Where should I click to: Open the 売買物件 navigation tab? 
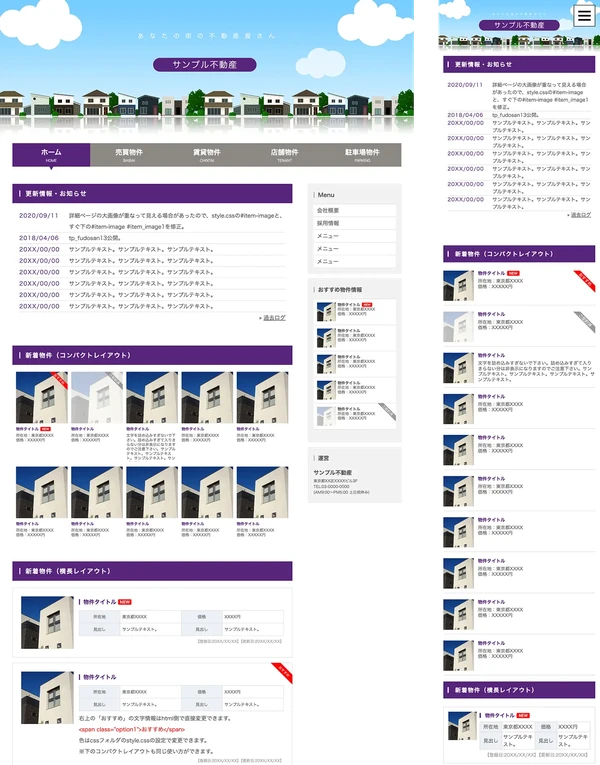[x=129, y=155]
